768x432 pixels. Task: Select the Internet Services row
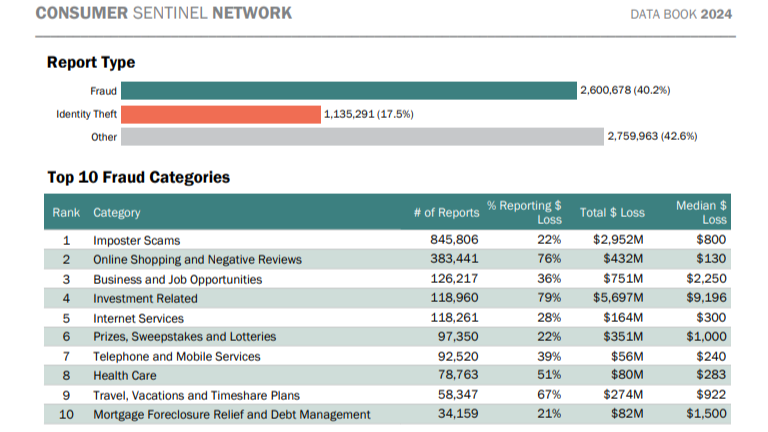[x=137, y=318]
